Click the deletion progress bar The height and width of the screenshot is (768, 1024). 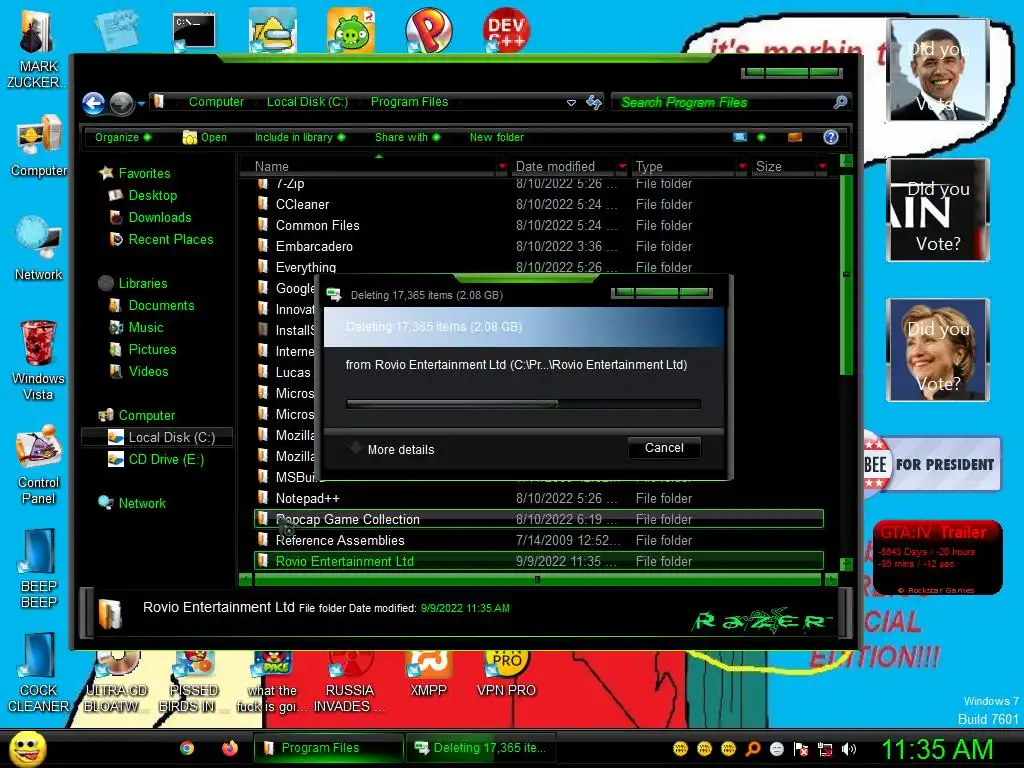point(523,404)
